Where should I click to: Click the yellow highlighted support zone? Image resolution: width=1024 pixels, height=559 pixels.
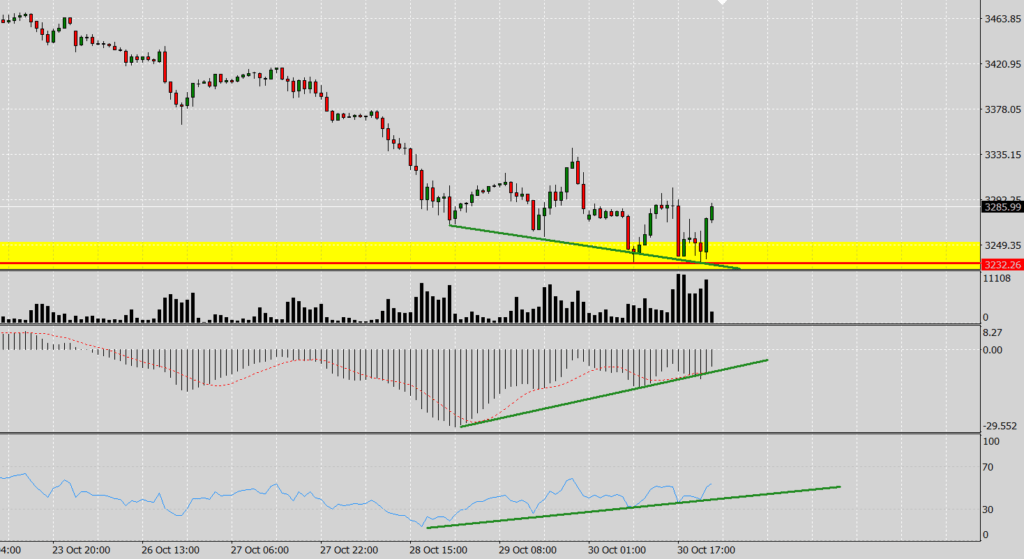pos(300,250)
